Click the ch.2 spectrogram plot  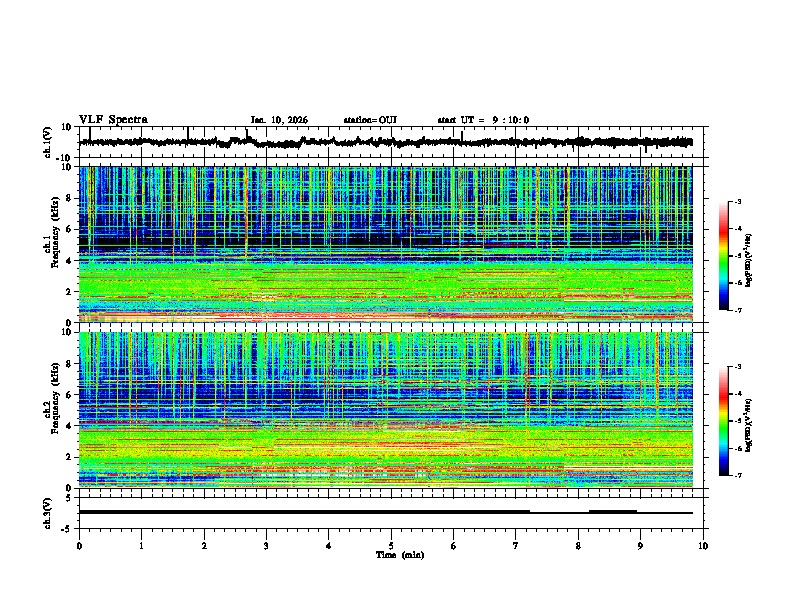tap(386, 410)
